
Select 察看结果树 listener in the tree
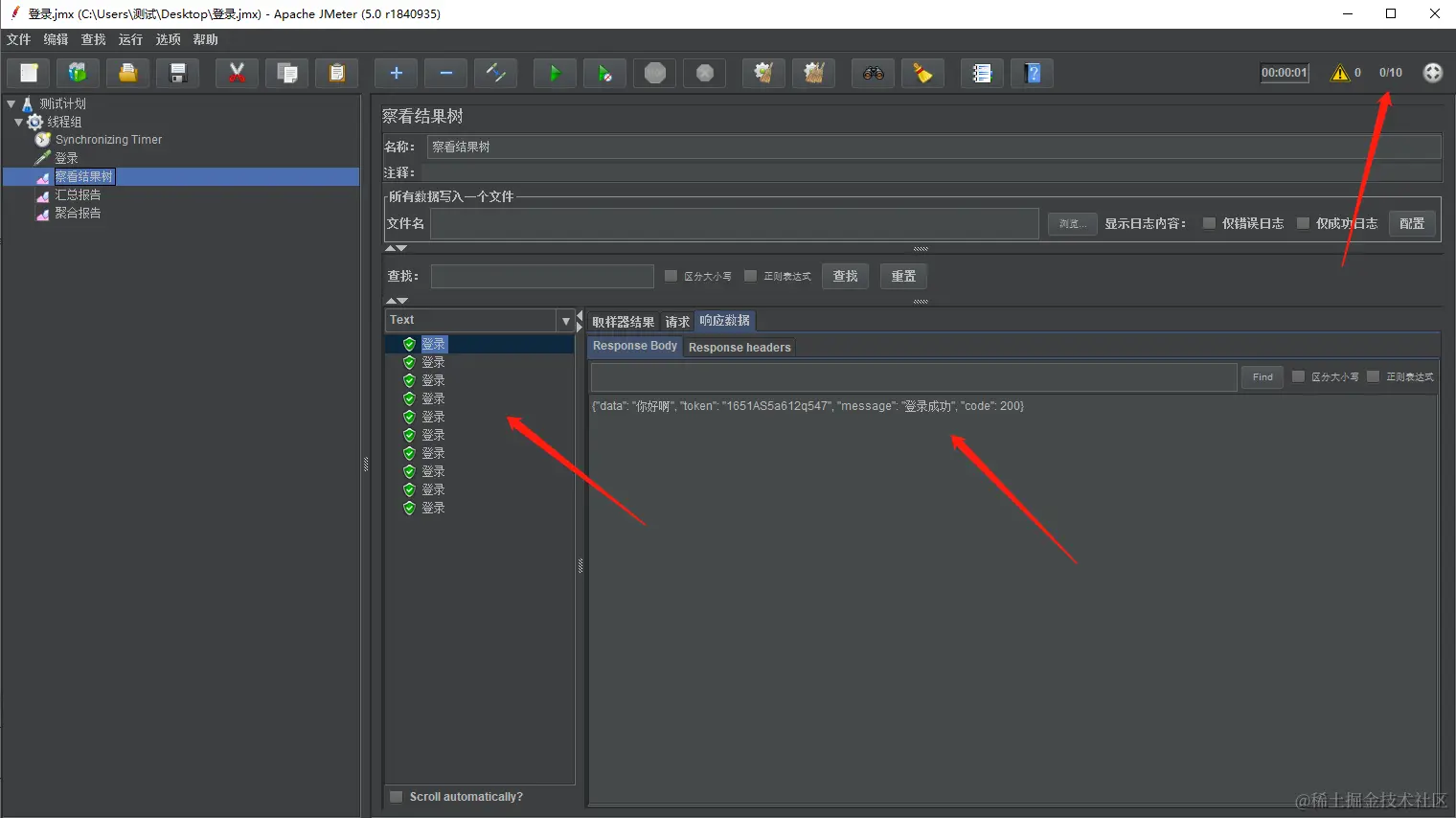pos(84,176)
